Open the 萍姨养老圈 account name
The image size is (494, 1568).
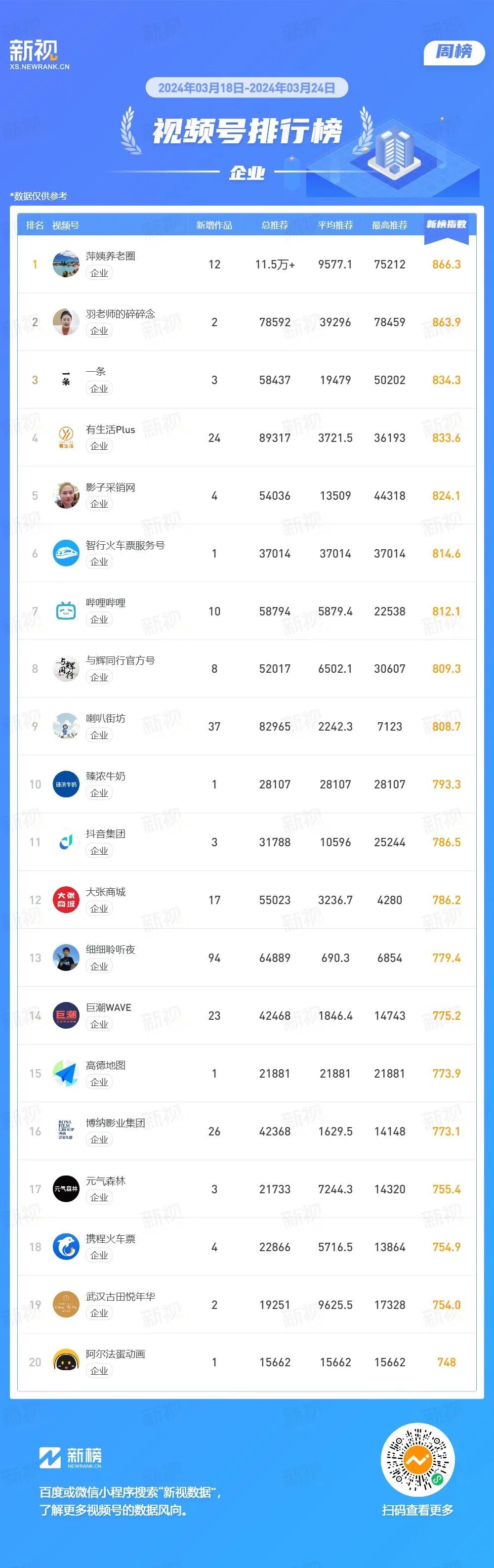[x=111, y=256]
